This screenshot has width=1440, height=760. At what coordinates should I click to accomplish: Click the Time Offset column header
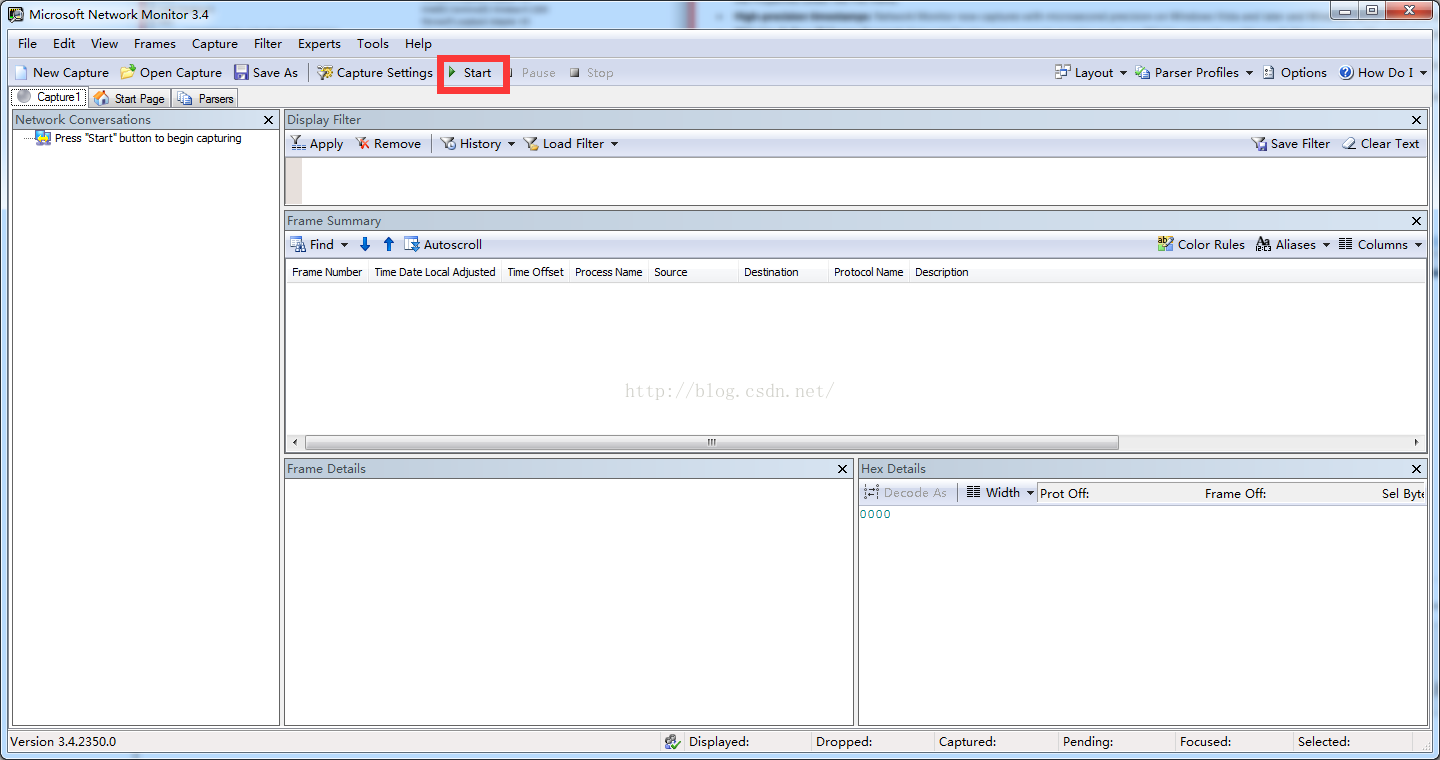click(535, 272)
